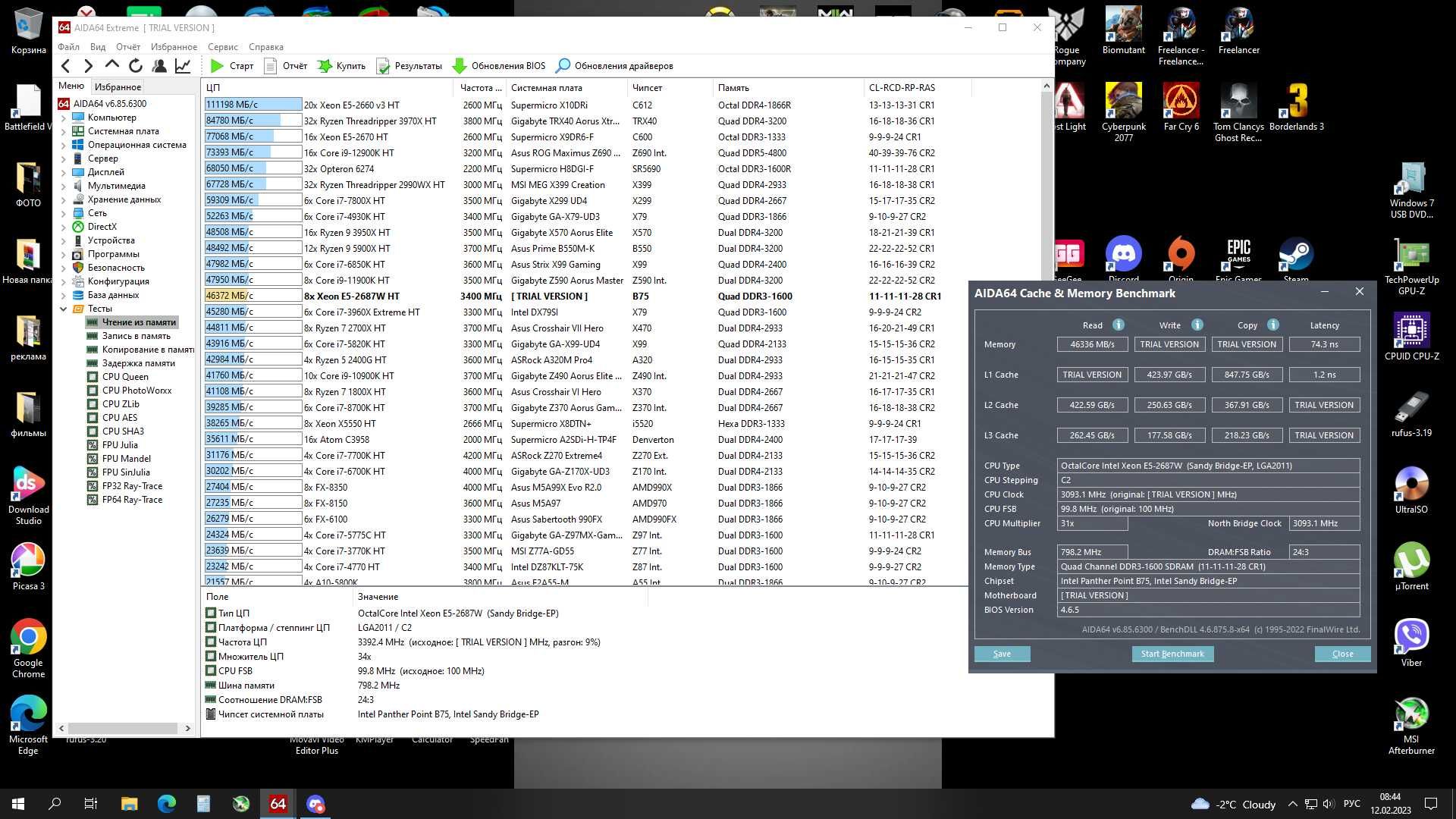
Task: Select Задержка памяти test
Action: tap(138, 363)
